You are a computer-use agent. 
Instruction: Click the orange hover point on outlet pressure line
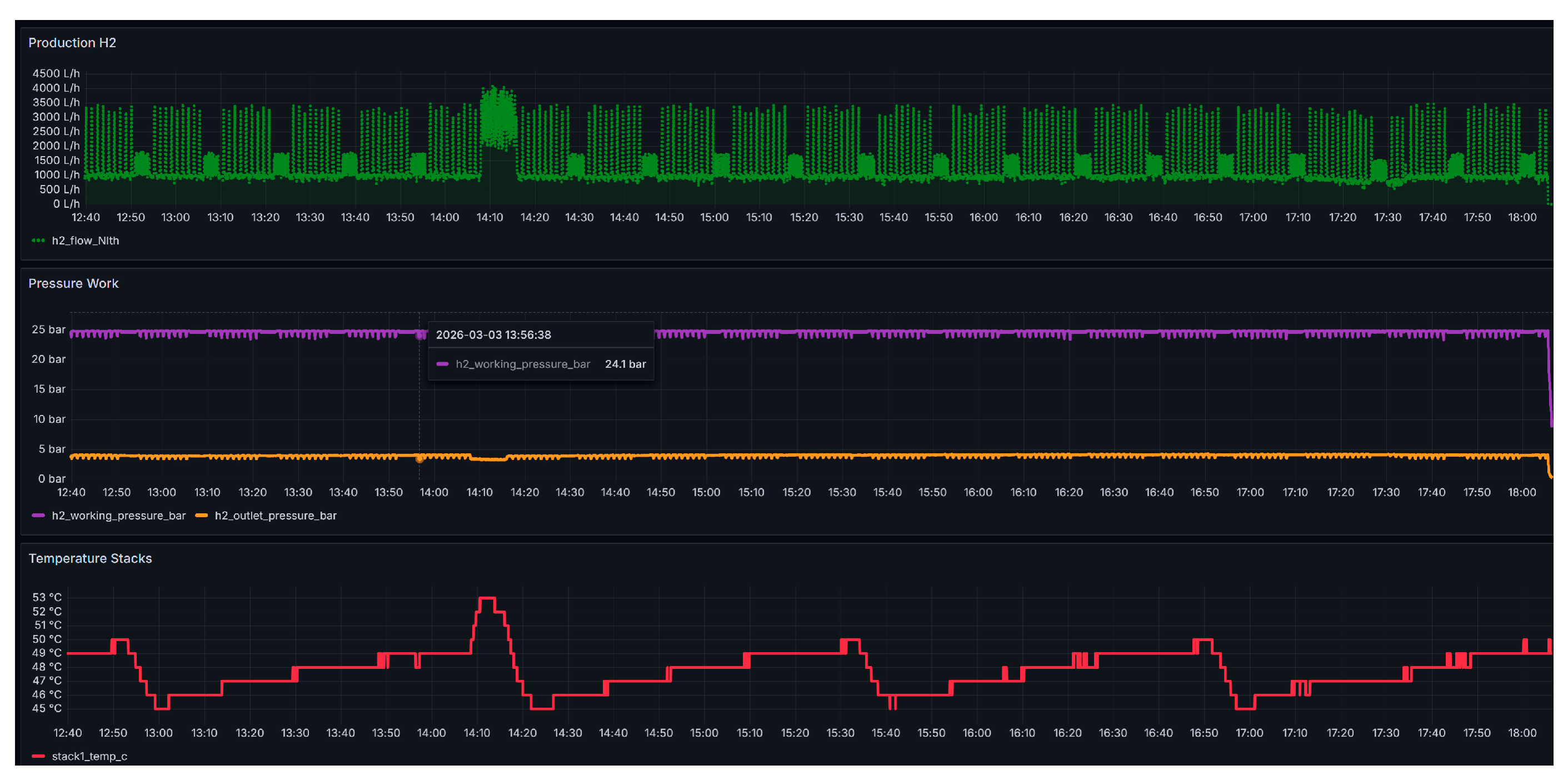(420, 459)
